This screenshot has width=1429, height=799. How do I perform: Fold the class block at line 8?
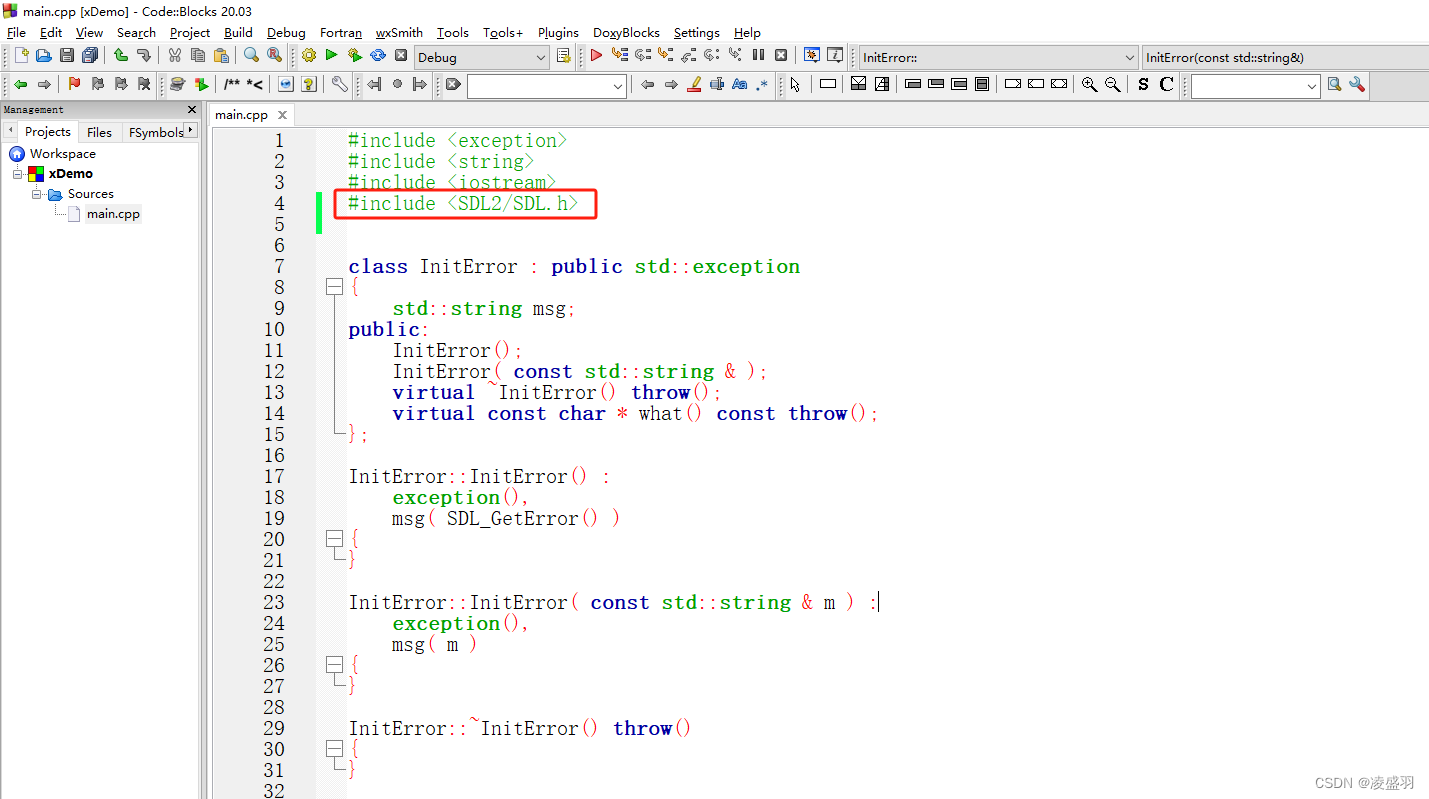click(334, 288)
